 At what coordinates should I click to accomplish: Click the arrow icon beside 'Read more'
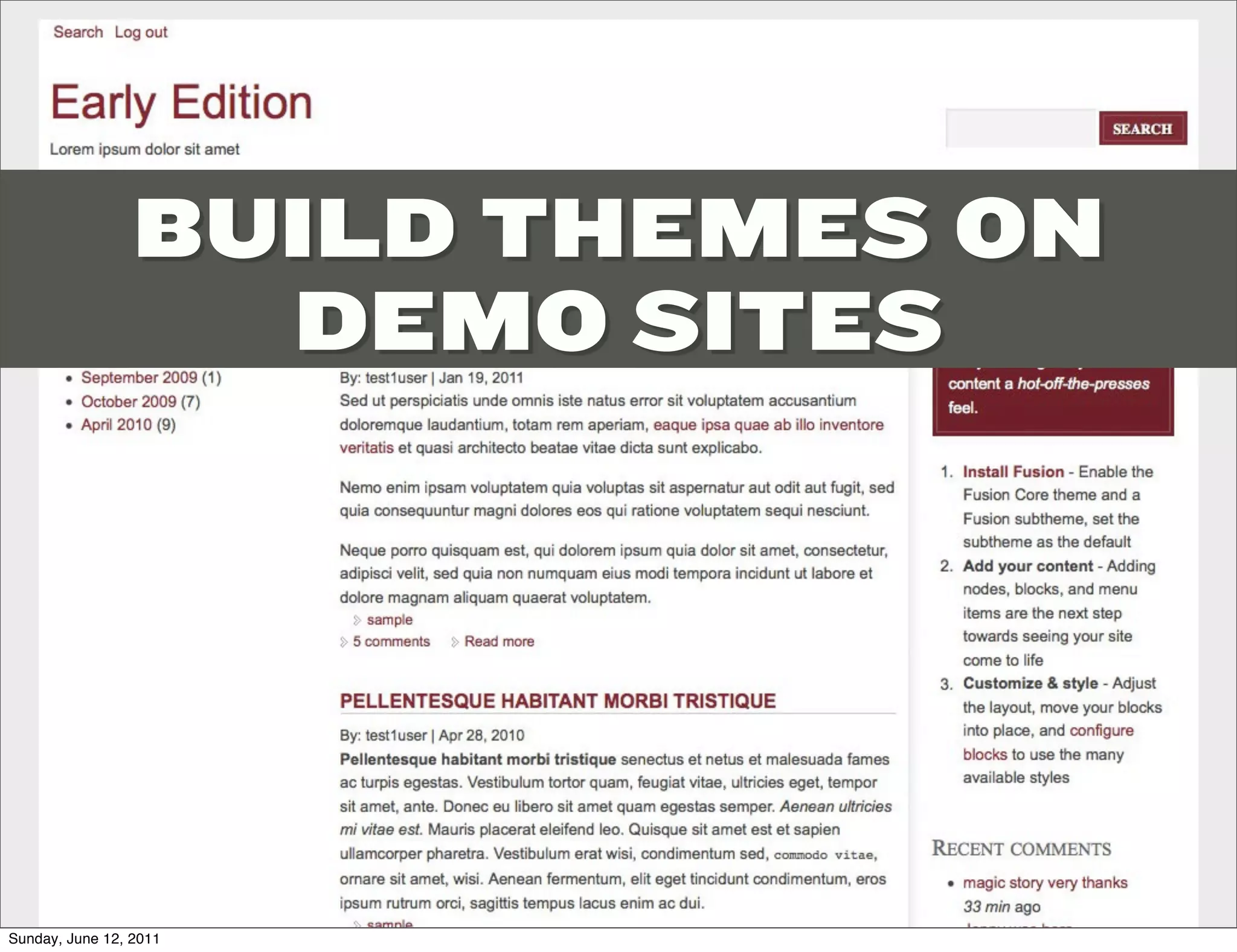click(x=455, y=642)
